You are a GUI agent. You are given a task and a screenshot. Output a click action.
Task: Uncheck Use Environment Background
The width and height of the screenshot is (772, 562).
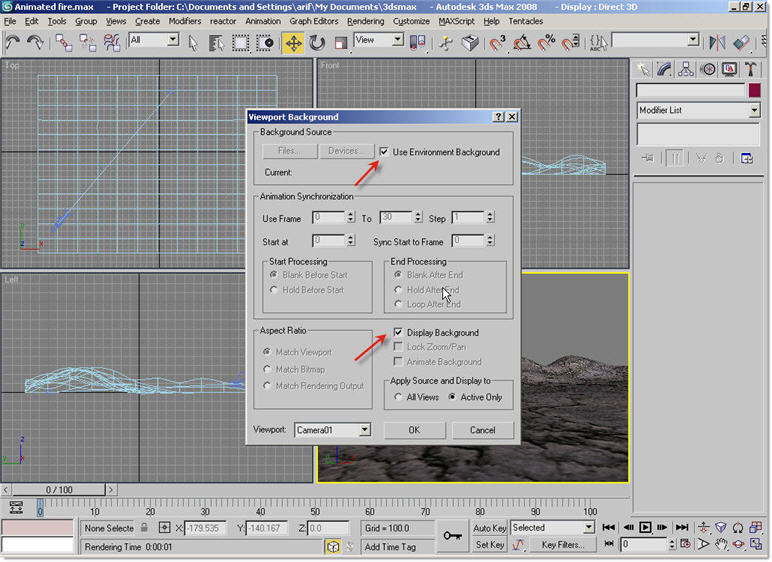pyautogui.click(x=384, y=152)
